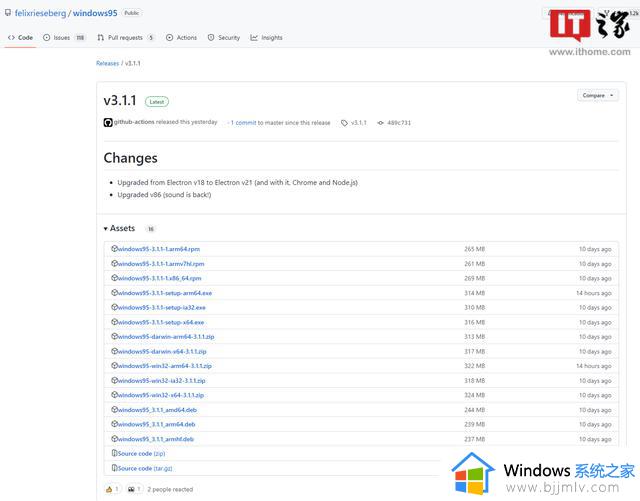Download windows95-3.1.1-1.x86_64.rpm

[x=159, y=278]
